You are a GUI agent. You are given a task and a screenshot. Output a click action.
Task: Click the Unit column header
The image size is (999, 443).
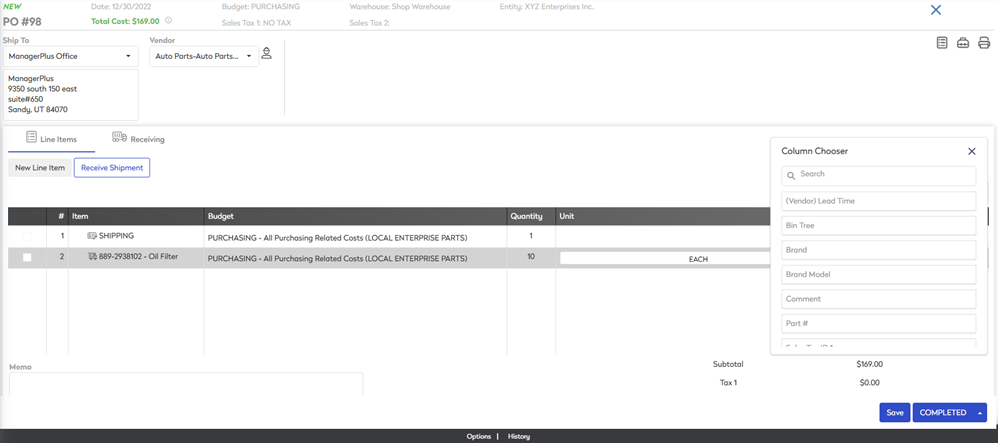(x=663, y=216)
